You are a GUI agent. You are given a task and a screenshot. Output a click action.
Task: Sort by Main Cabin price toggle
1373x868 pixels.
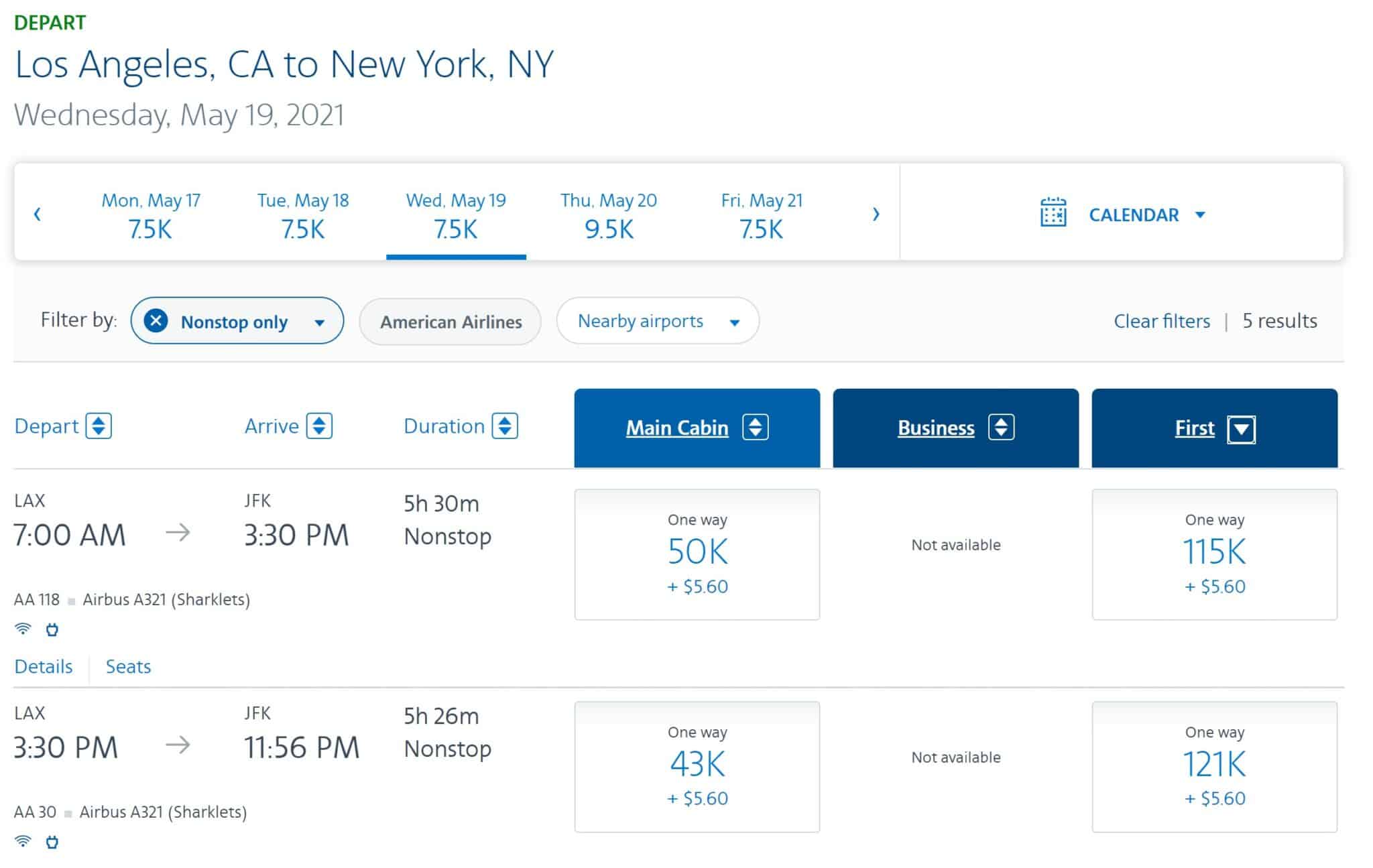756,428
